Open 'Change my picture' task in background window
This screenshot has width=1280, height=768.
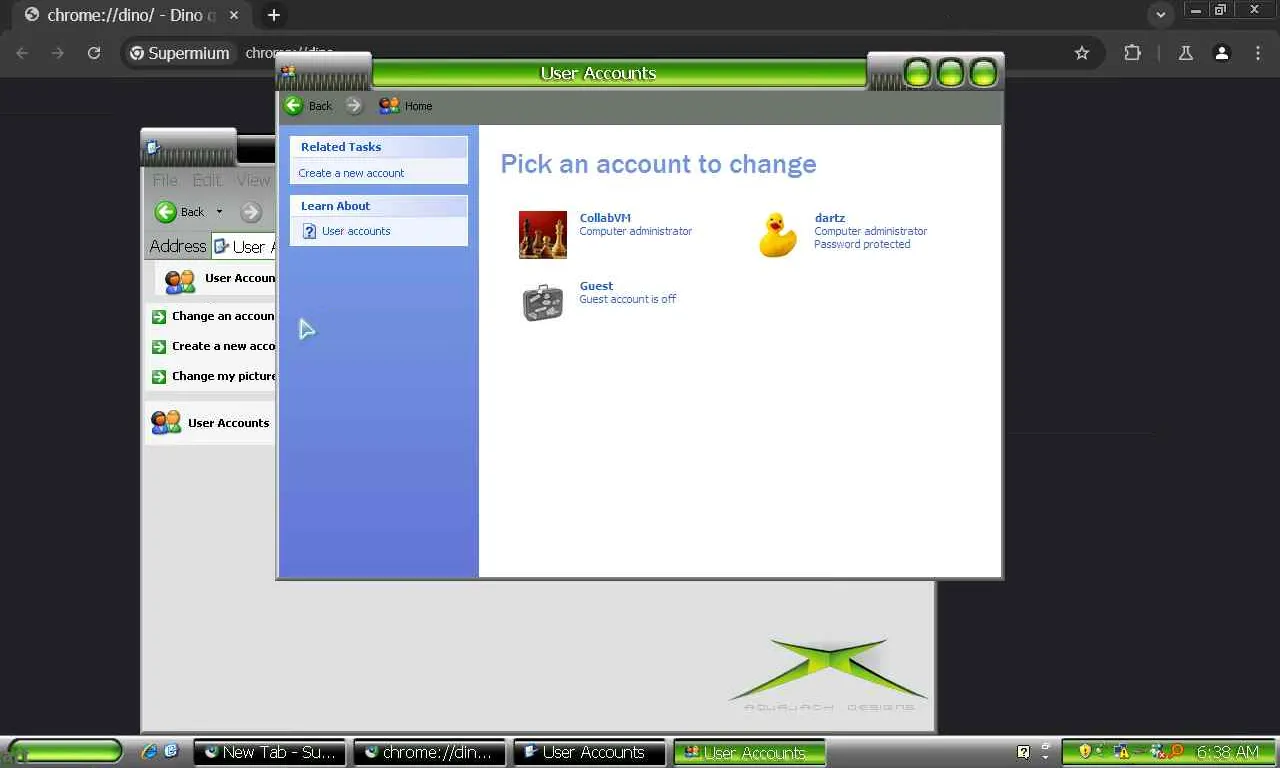tap(224, 376)
